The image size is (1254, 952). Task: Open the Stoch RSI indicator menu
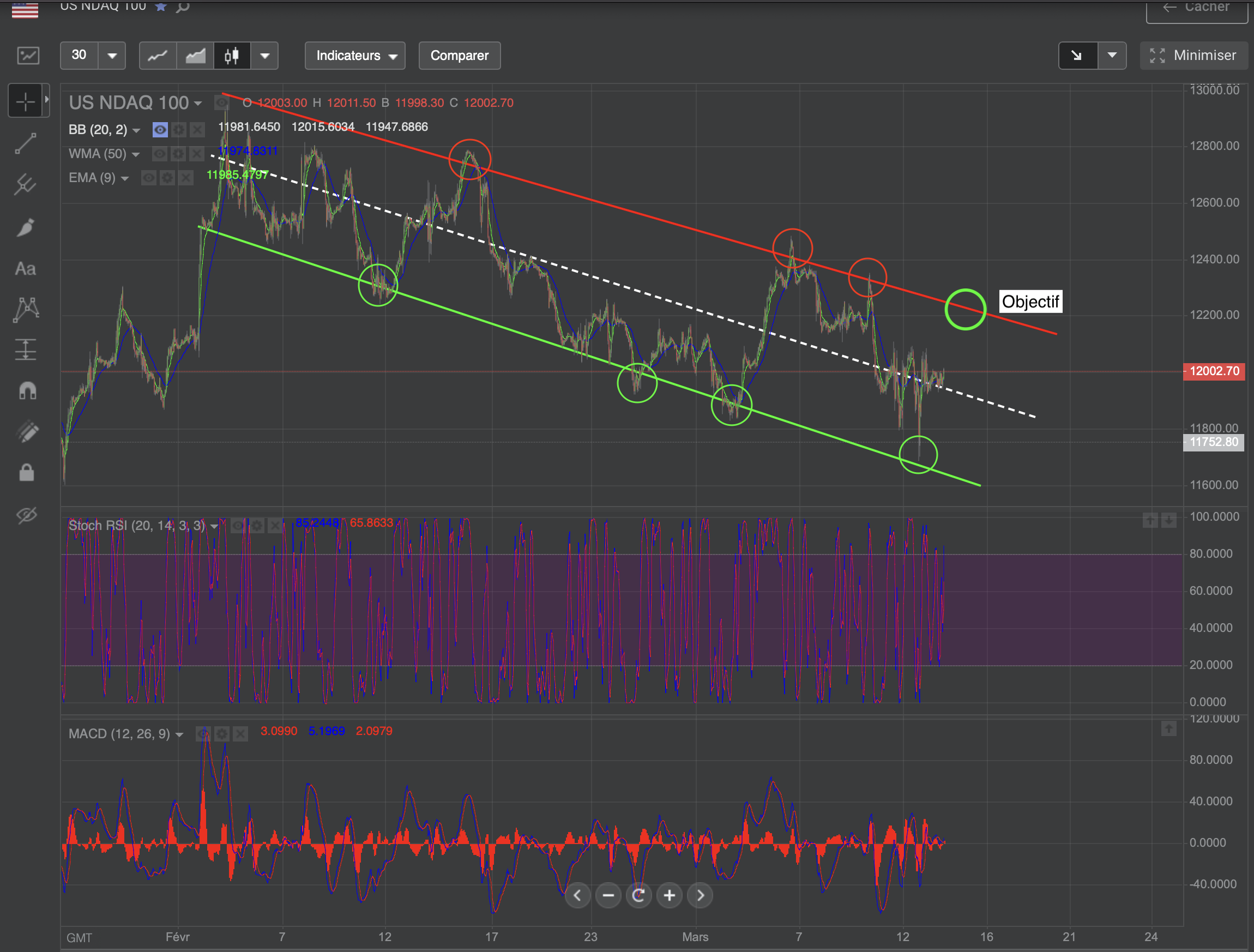click(214, 526)
